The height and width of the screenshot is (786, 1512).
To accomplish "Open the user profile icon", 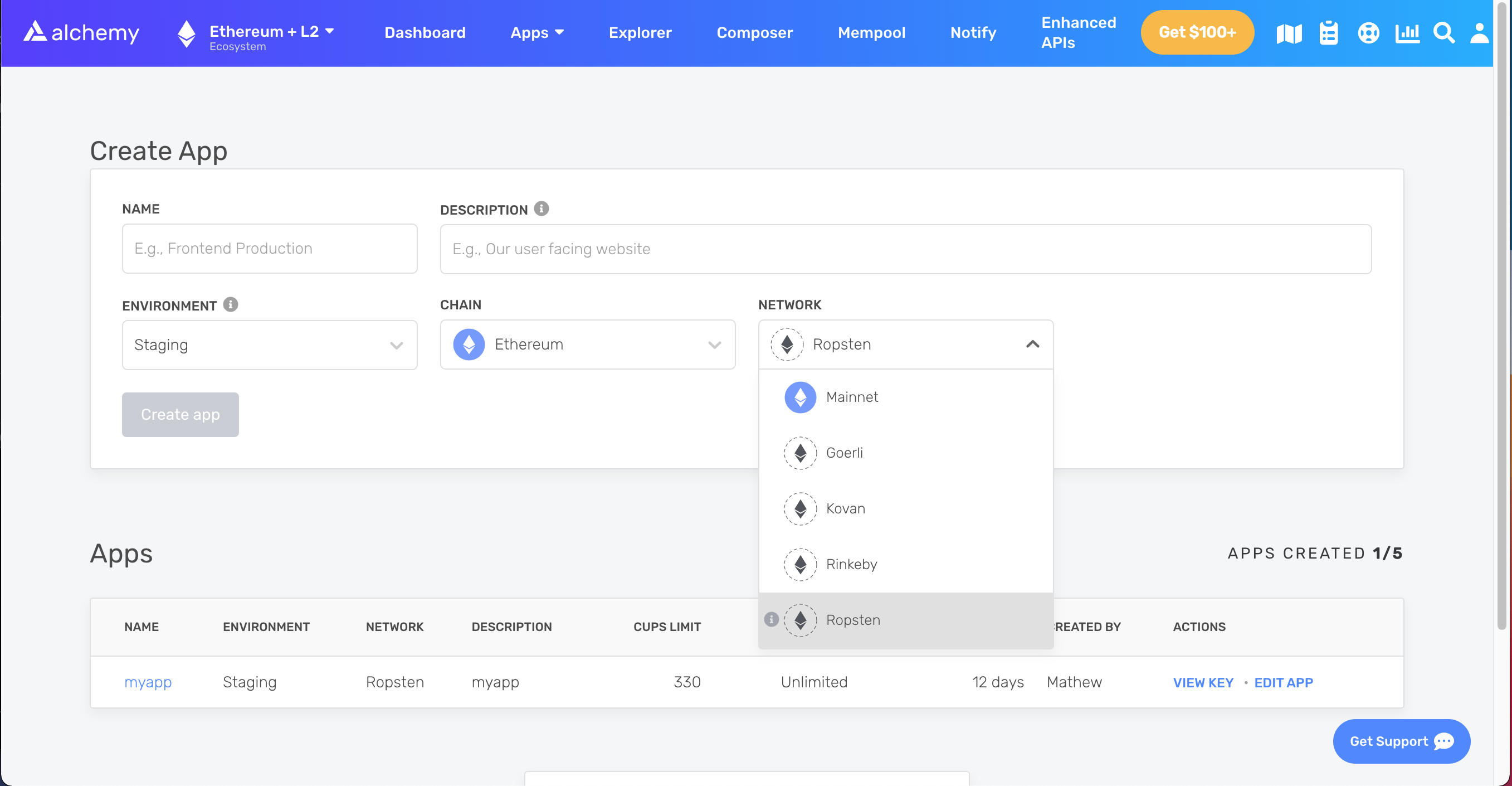I will 1479,33.
